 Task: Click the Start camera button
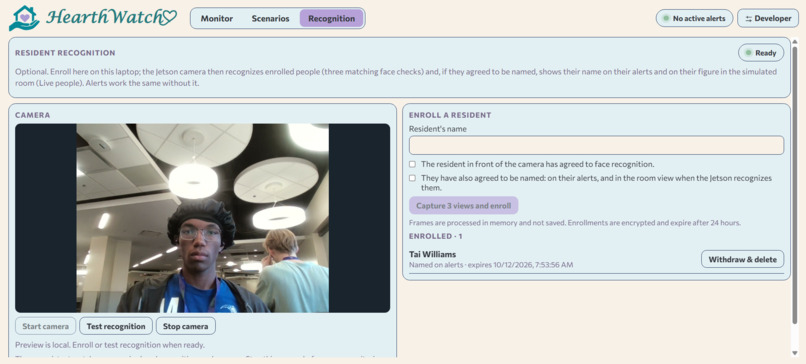(x=45, y=326)
